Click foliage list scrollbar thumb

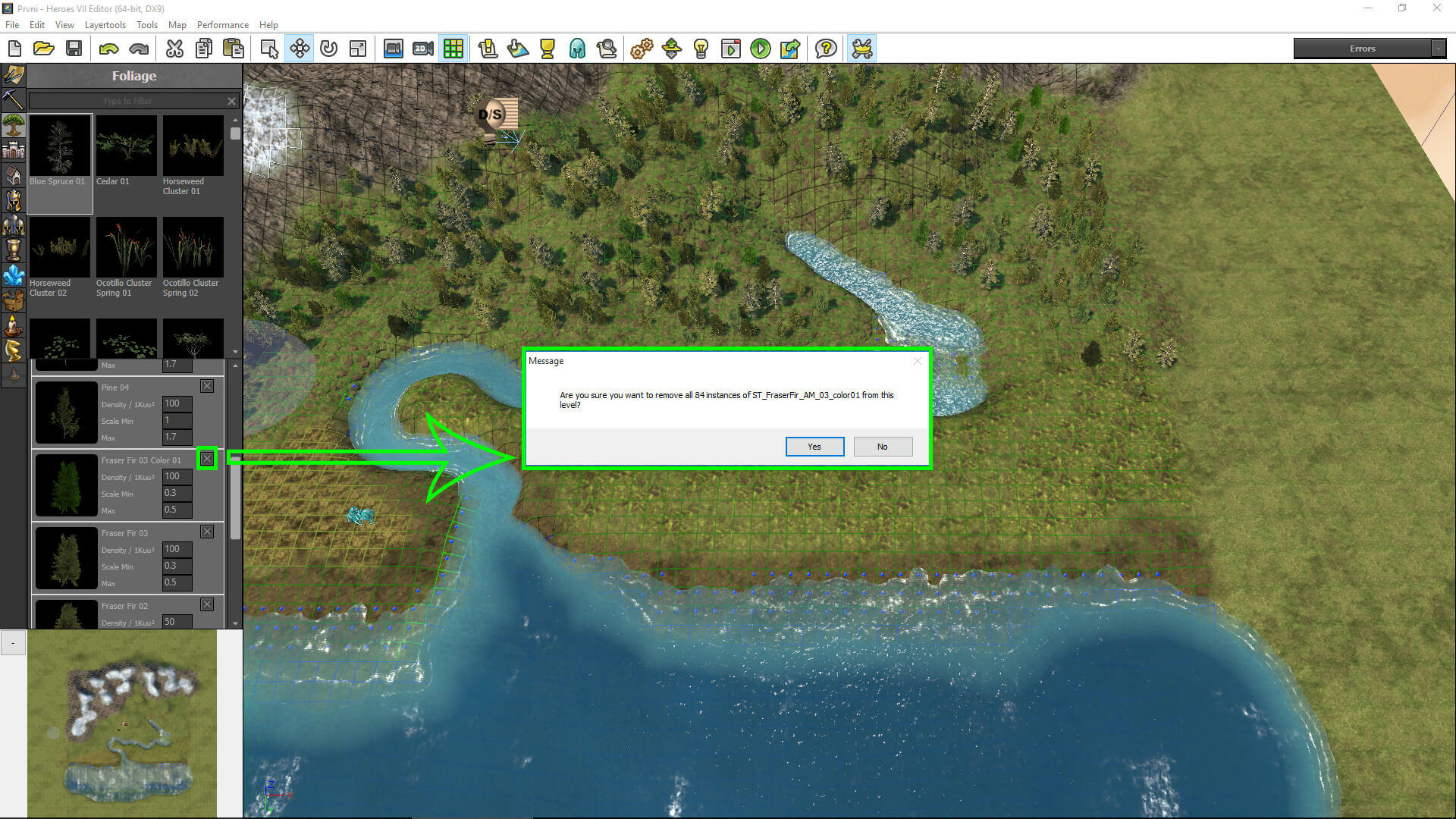[235, 498]
